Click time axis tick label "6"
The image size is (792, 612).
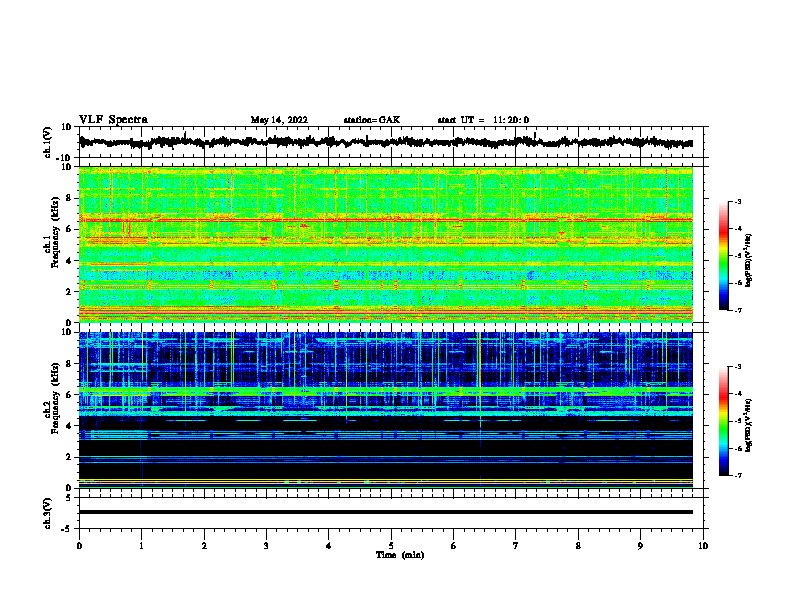(454, 546)
